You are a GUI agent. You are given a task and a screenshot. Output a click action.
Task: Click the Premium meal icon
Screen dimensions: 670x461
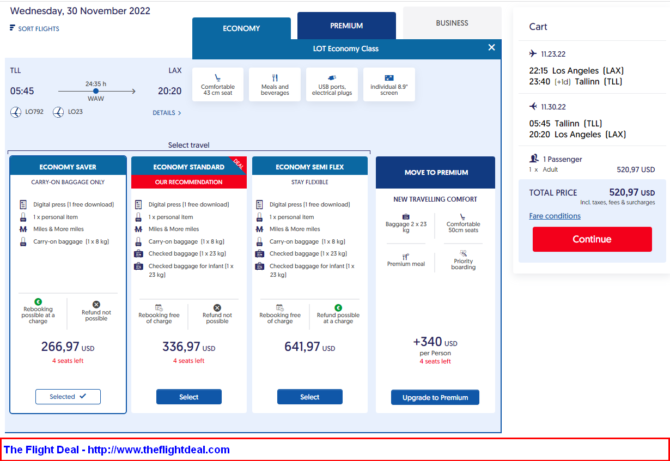pos(406,257)
